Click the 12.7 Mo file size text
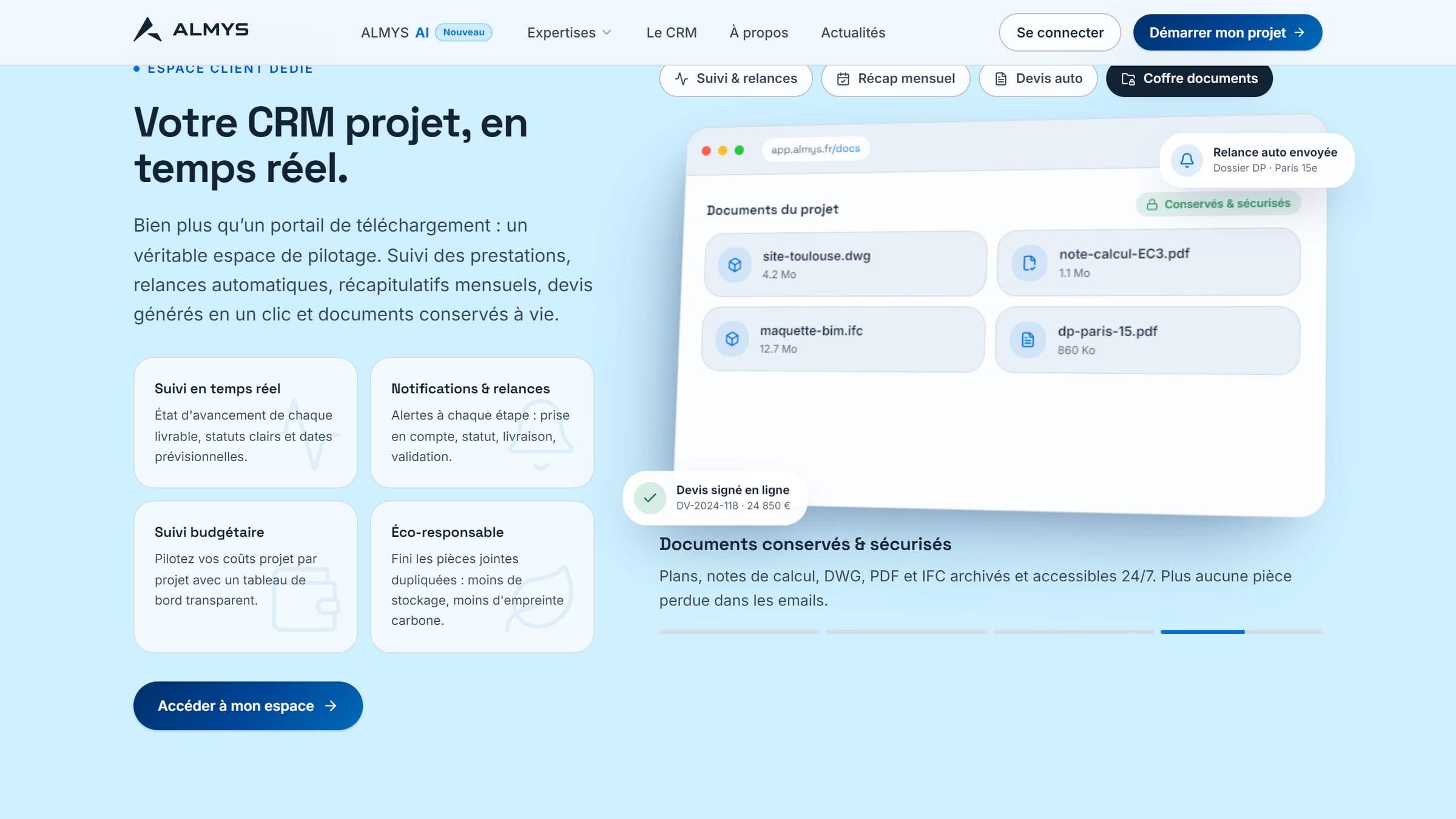 coord(778,349)
